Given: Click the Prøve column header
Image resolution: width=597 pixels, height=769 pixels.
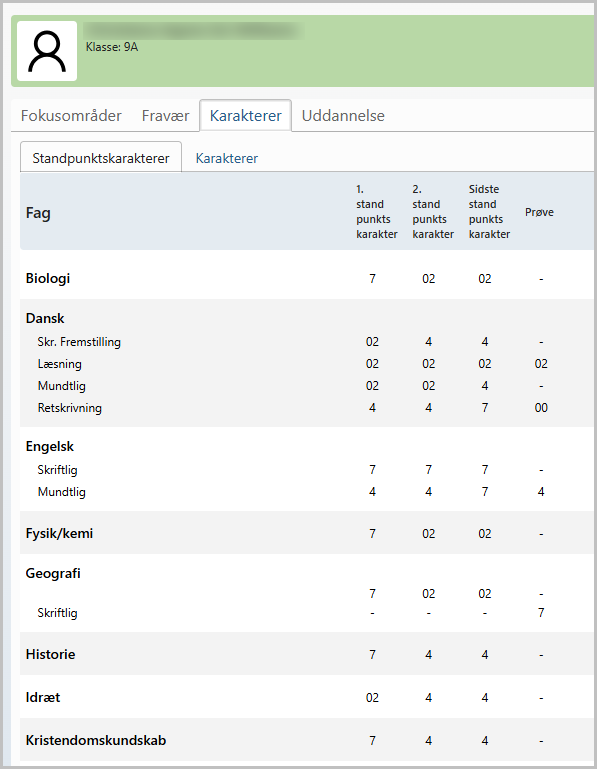Looking at the screenshot, I should click(539, 212).
